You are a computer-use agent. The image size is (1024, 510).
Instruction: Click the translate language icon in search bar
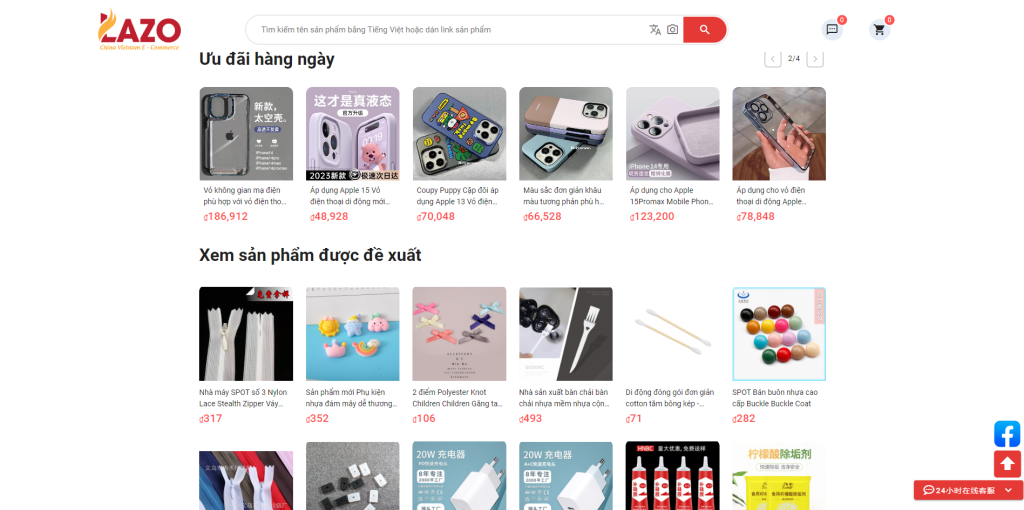point(655,29)
